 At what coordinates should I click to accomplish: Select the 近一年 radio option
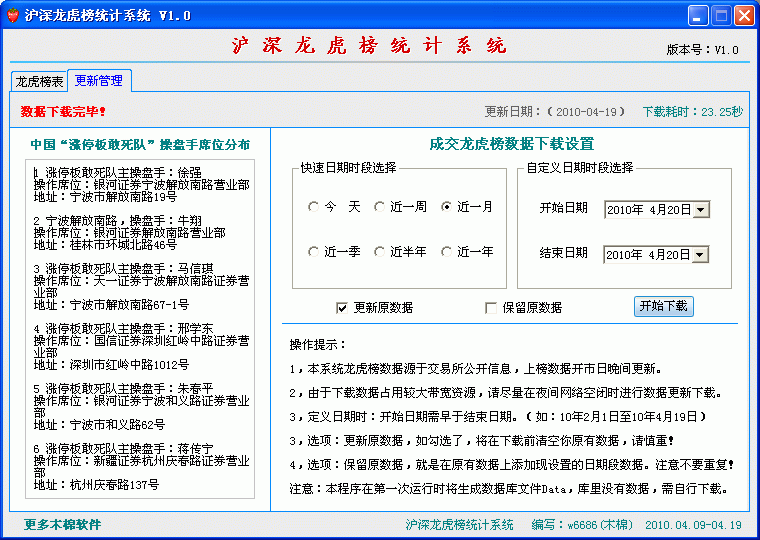467,252
